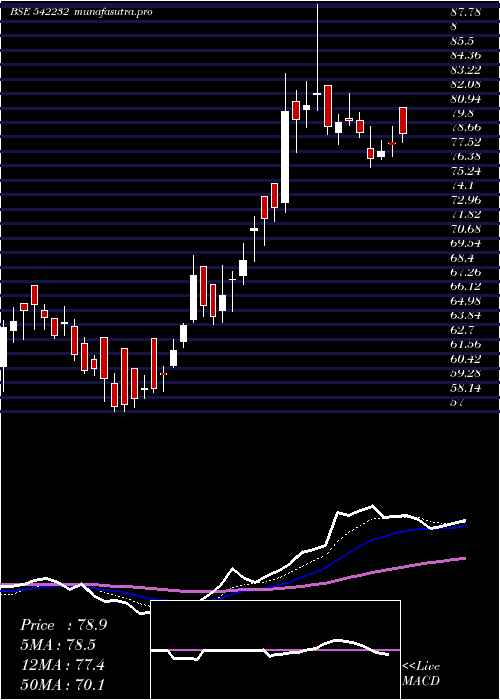Click the 78.66 price label

[466, 128]
